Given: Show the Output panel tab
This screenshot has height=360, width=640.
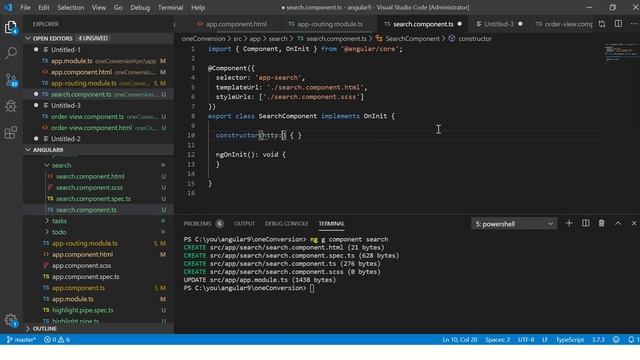Looking at the screenshot, I should (244, 224).
